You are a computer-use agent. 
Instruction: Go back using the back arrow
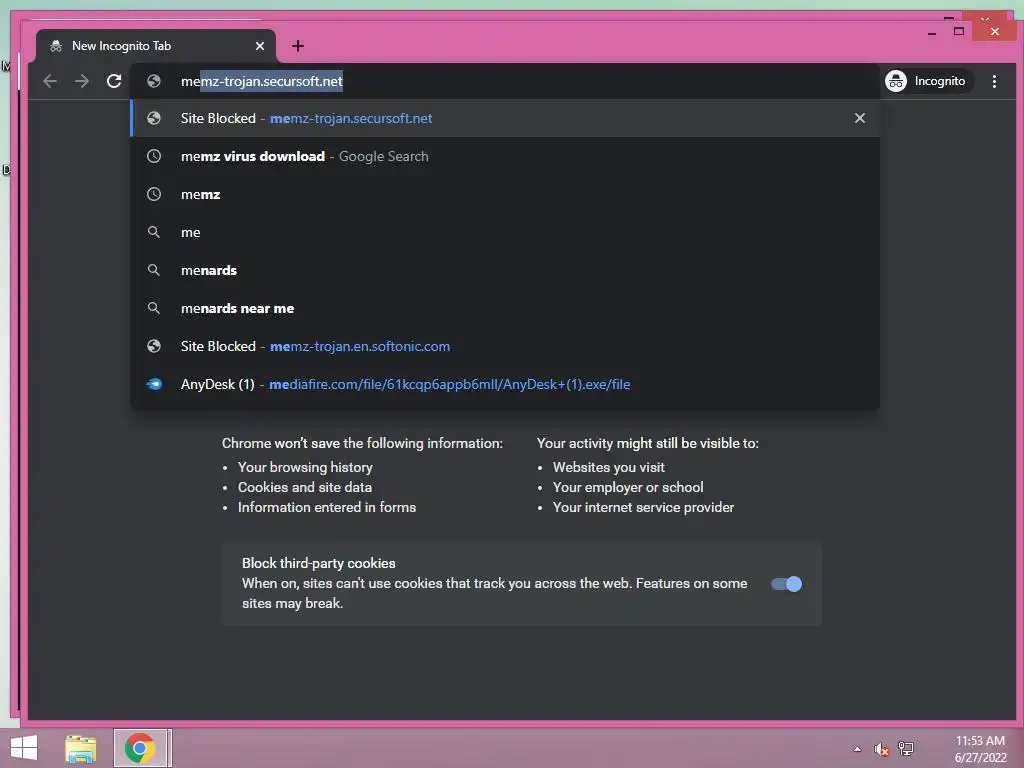point(50,81)
